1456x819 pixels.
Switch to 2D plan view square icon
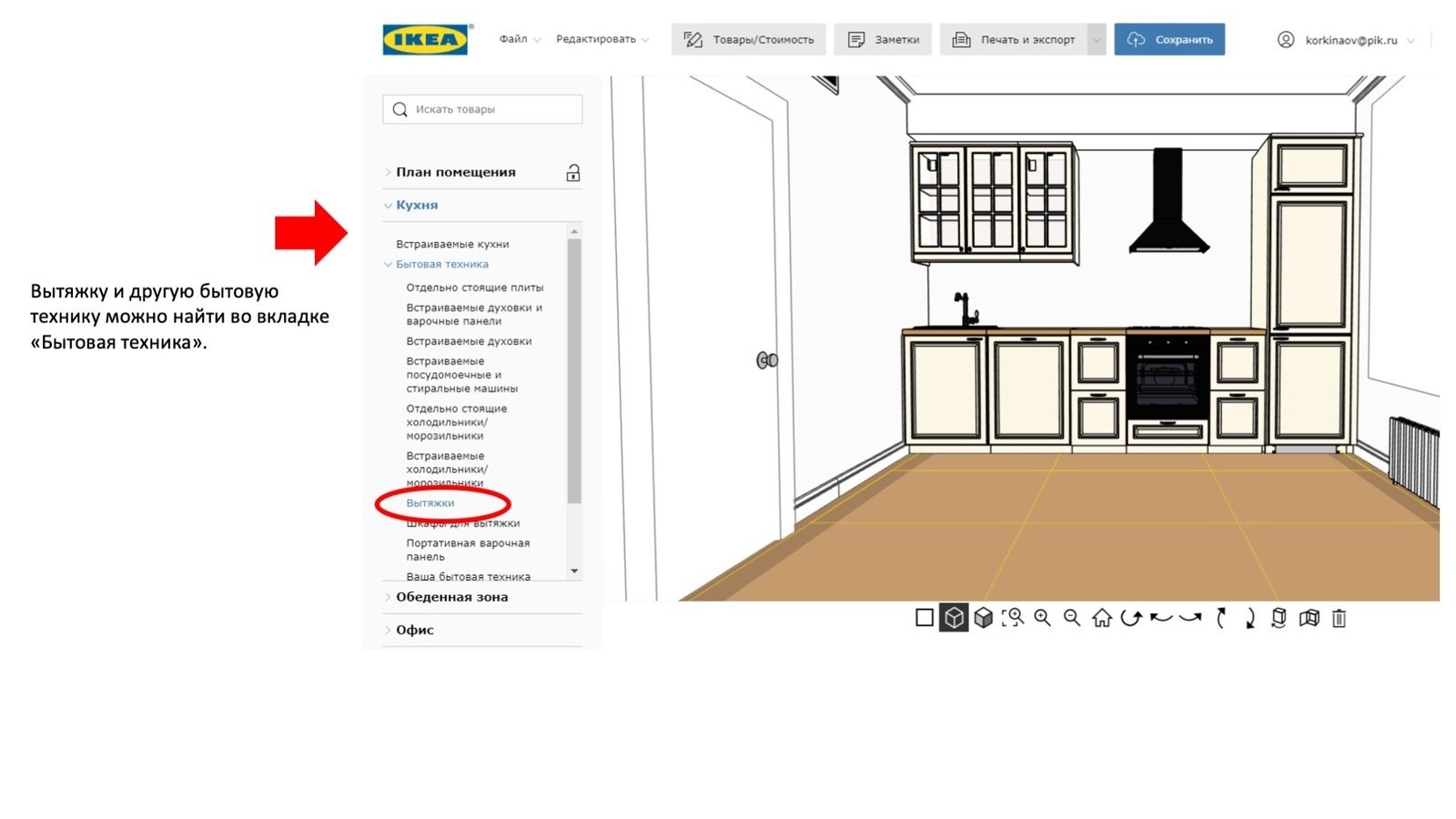(x=924, y=618)
